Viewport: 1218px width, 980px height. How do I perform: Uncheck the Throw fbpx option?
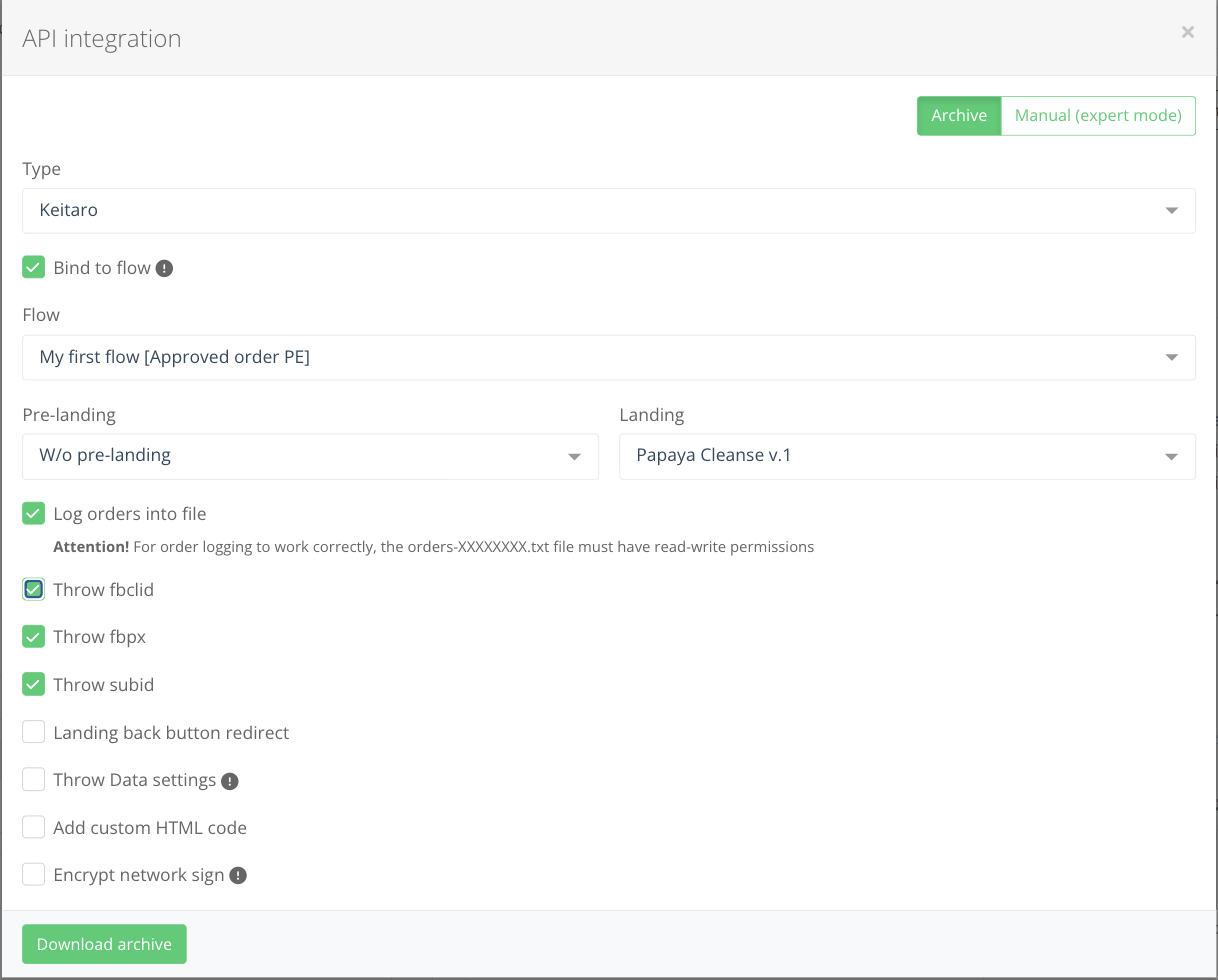pyautogui.click(x=34, y=636)
